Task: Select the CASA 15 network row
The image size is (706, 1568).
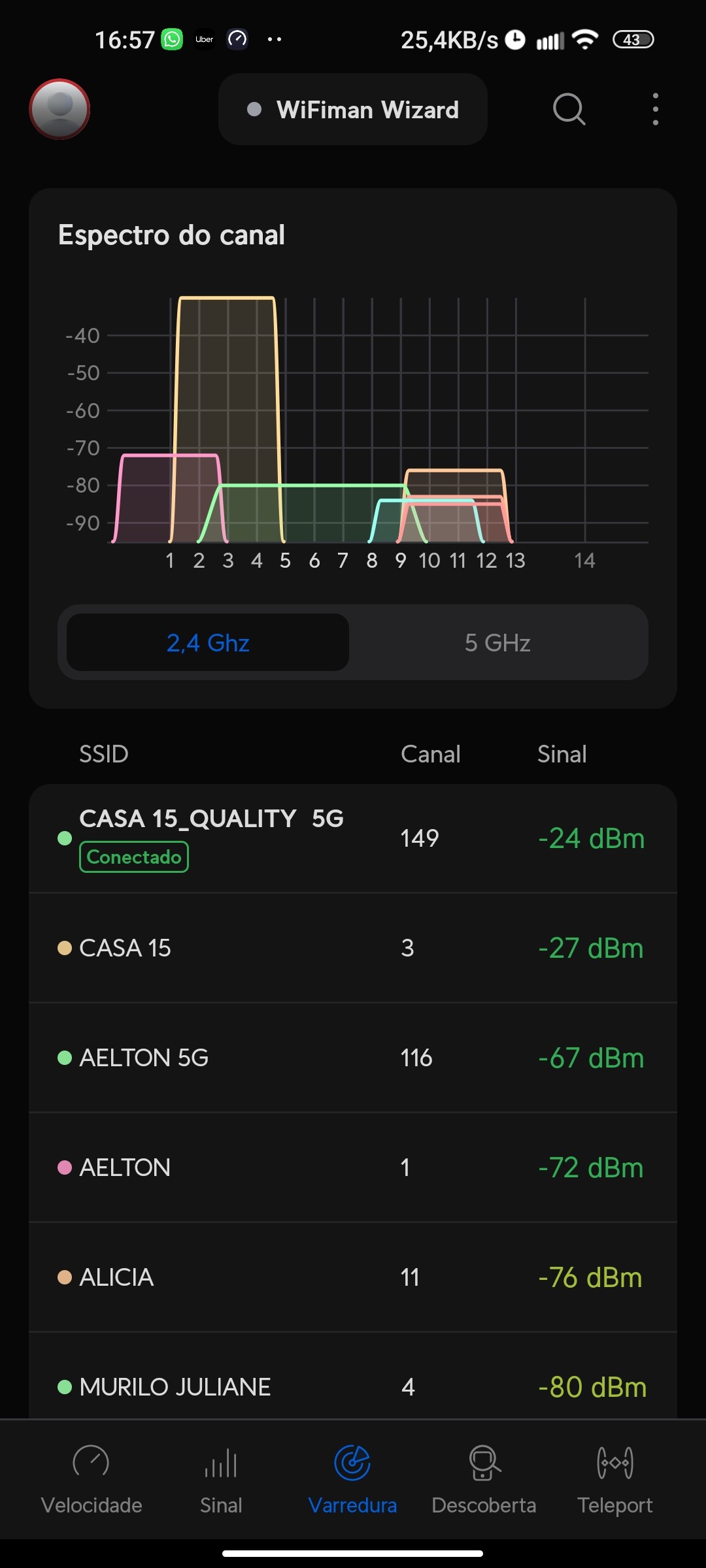Action: tap(353, 948)
